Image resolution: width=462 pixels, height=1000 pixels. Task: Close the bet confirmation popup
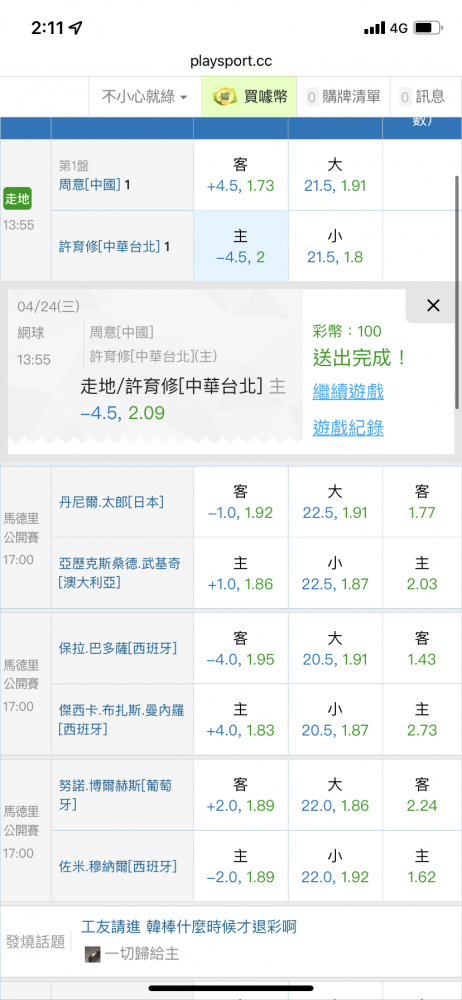click(433, 305)
